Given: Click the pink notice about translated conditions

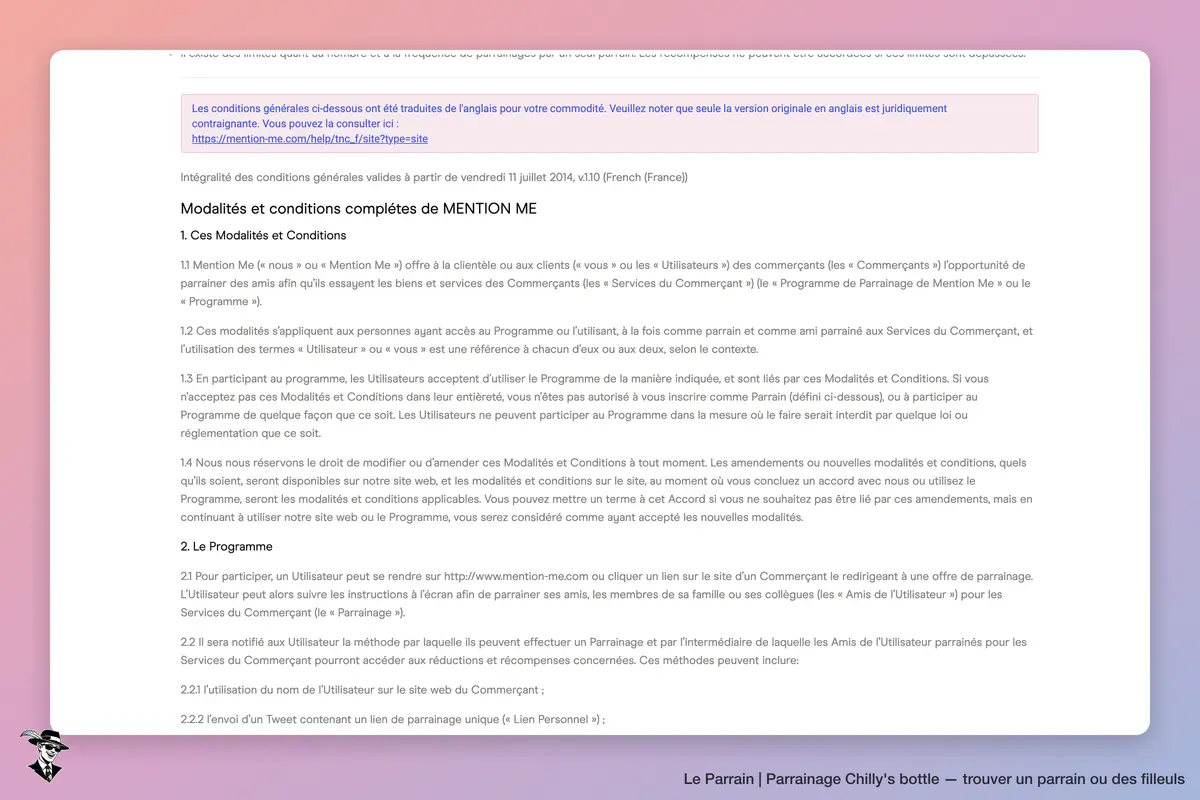Looking at the screenshot, I should [x=609, y=123].
